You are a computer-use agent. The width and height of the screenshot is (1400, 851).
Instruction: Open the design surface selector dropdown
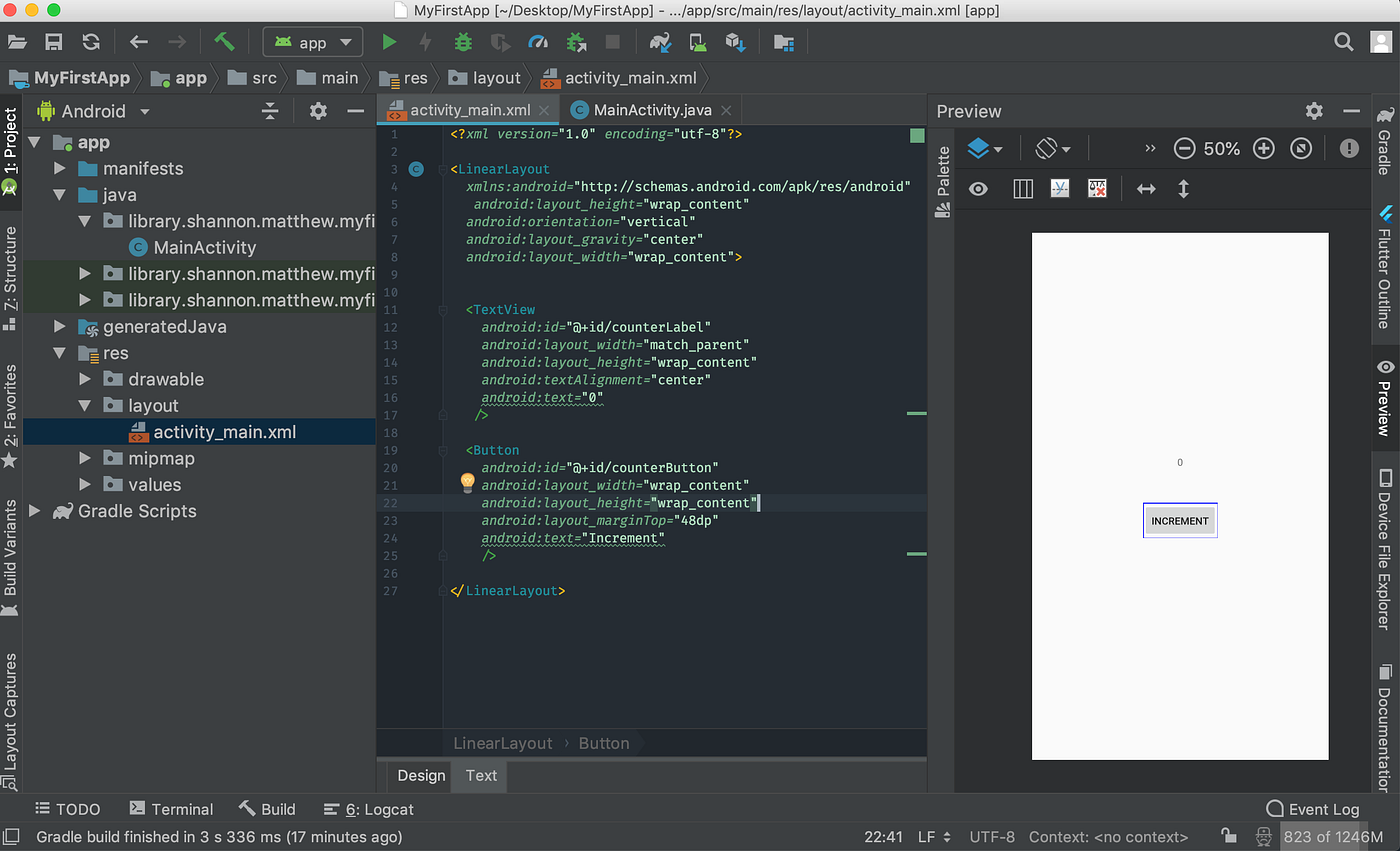tap(986, 148)
